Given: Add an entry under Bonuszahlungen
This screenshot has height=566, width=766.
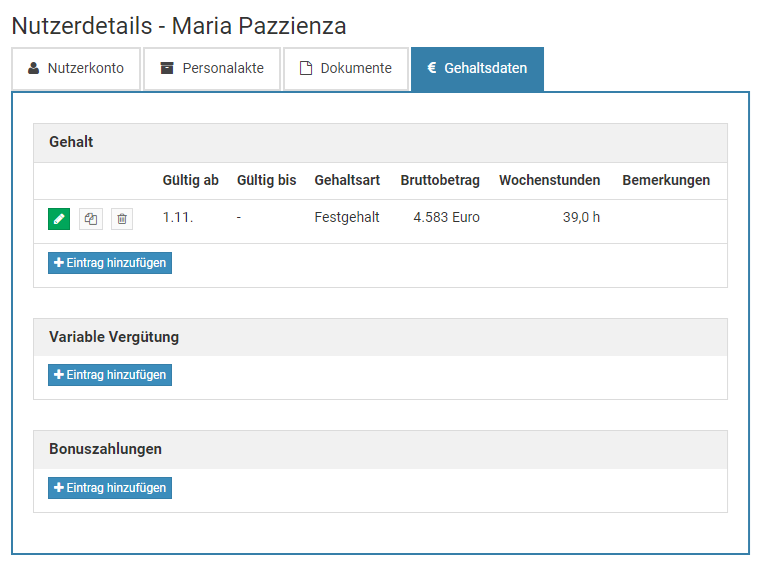Looking at the screenshot, I should pos(110,488).
